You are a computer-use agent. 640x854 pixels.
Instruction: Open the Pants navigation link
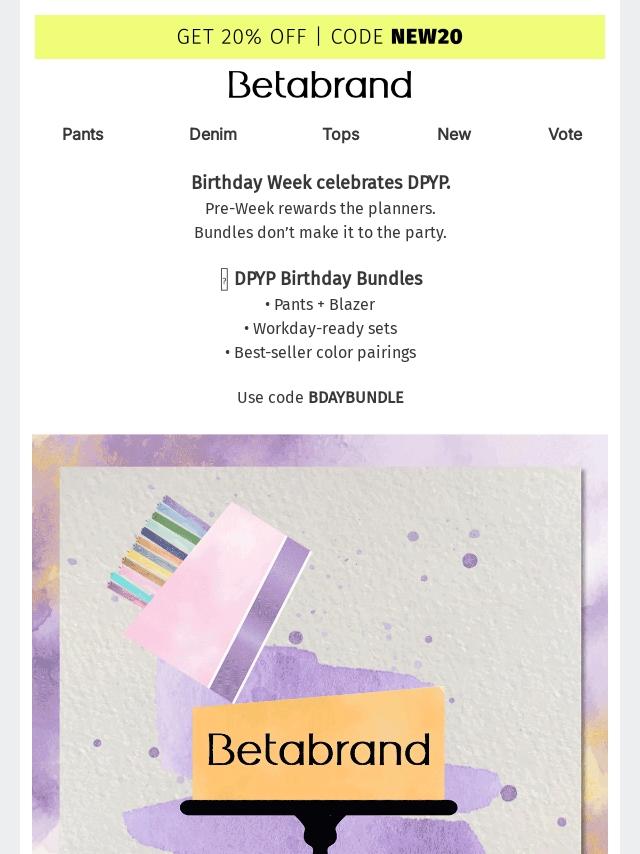click(83, 134)
